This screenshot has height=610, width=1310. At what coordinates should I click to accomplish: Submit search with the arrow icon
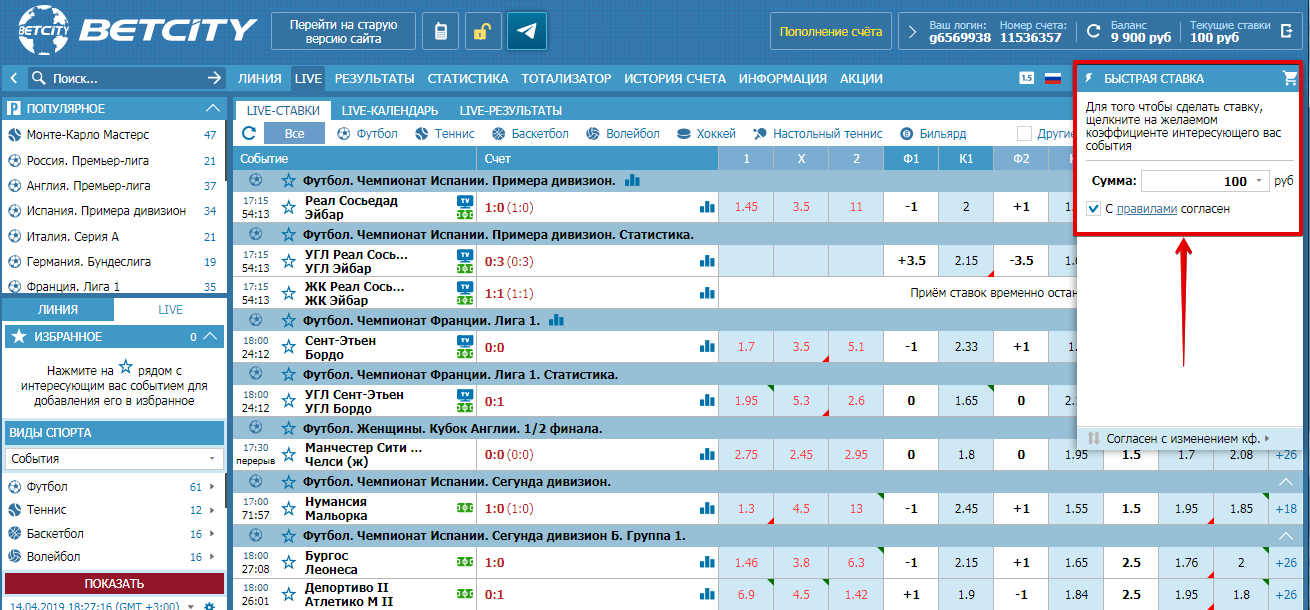tap(214, 78)
